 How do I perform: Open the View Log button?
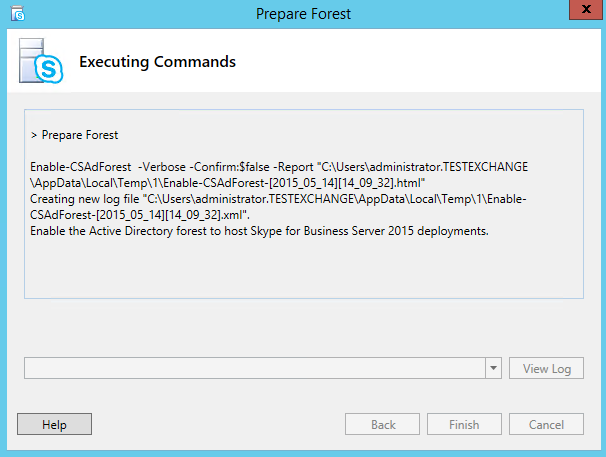(x=546, y=368)
